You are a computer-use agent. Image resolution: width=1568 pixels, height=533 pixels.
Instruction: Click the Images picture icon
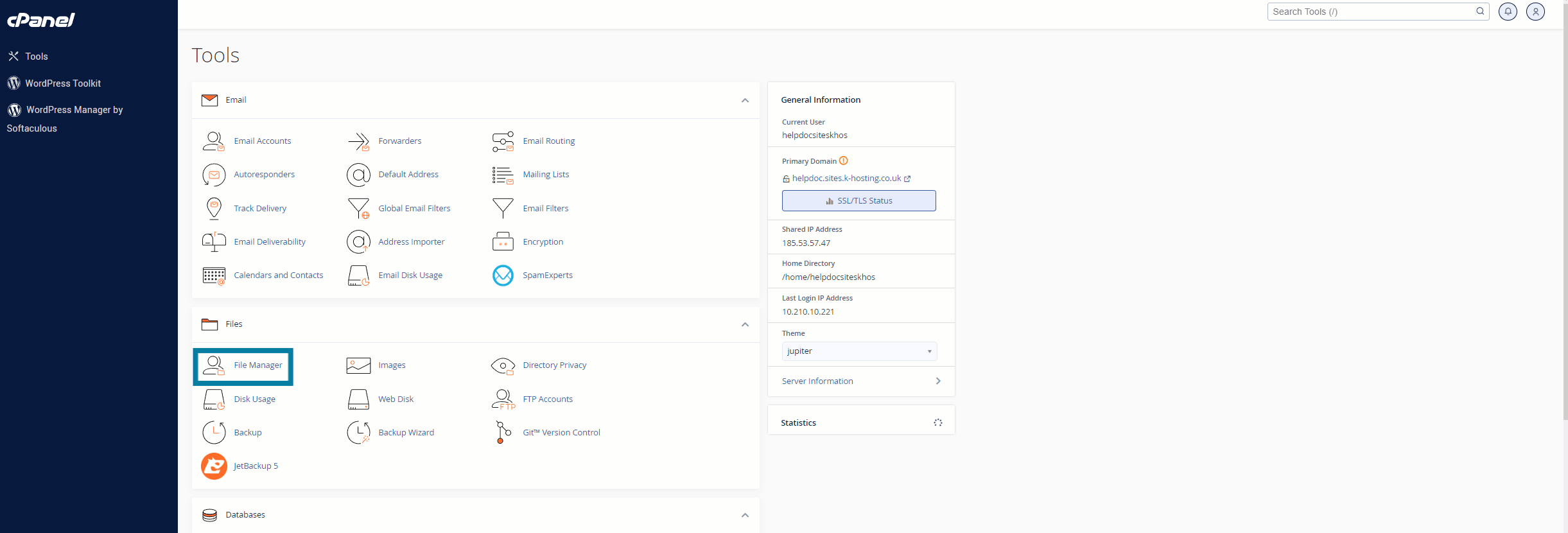pos(358,365)
